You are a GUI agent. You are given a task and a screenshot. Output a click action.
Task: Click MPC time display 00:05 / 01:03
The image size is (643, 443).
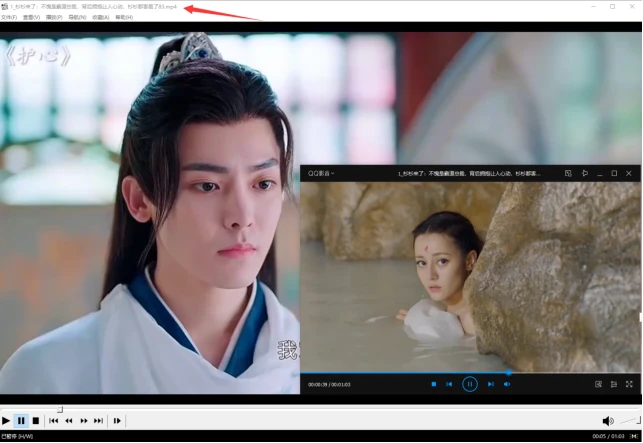point(608,436)
